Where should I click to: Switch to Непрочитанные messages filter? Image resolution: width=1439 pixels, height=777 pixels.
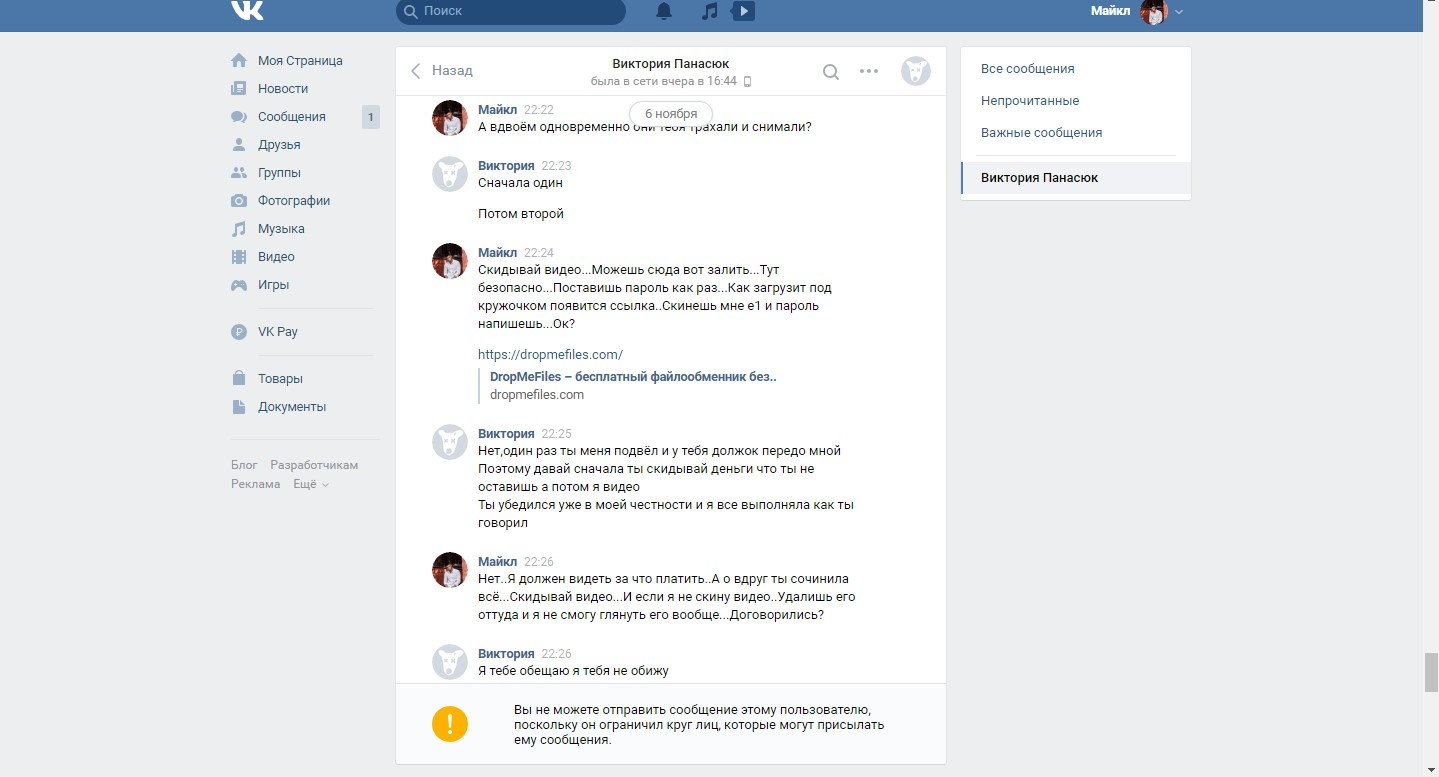(x=1029, y=101)
